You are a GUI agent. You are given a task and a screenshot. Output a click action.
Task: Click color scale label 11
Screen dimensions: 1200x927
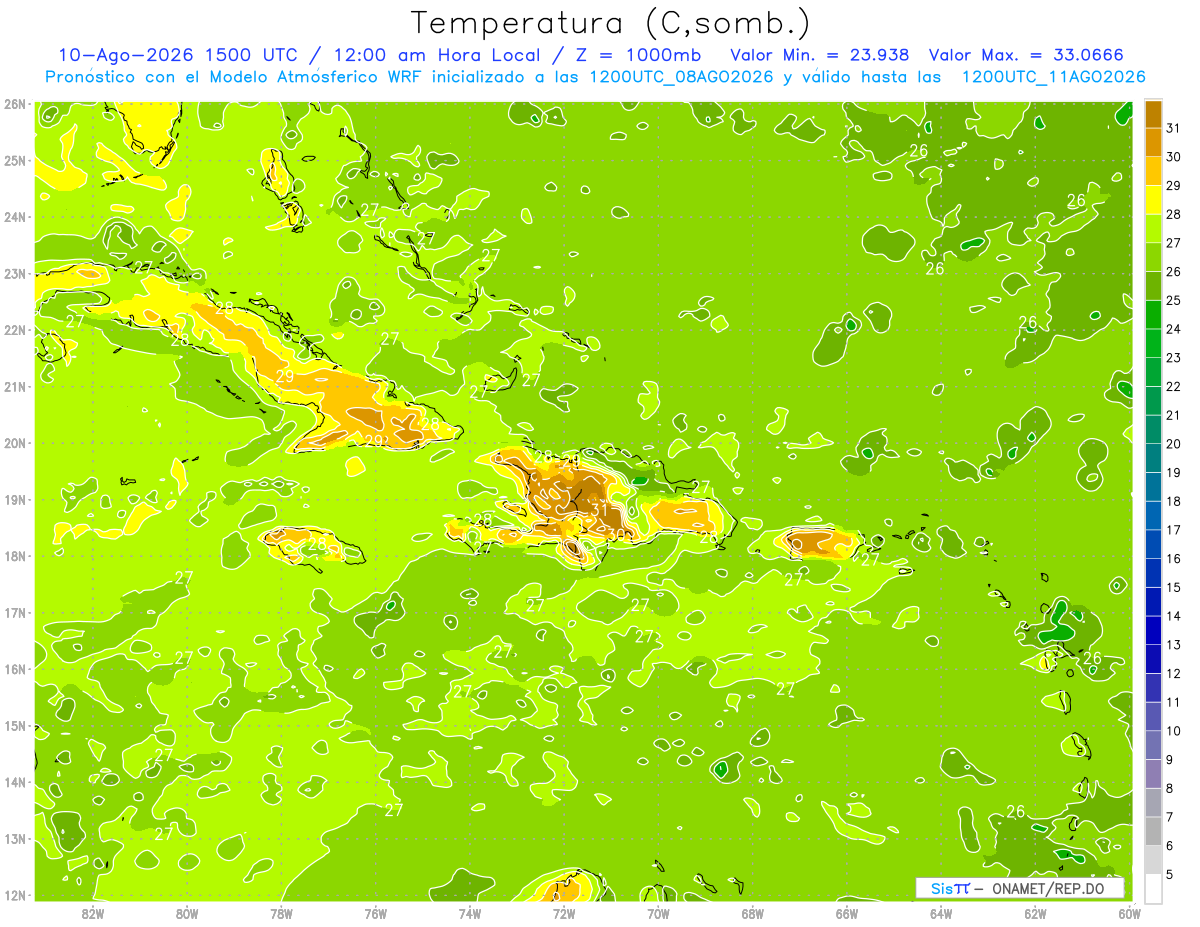1173,701
